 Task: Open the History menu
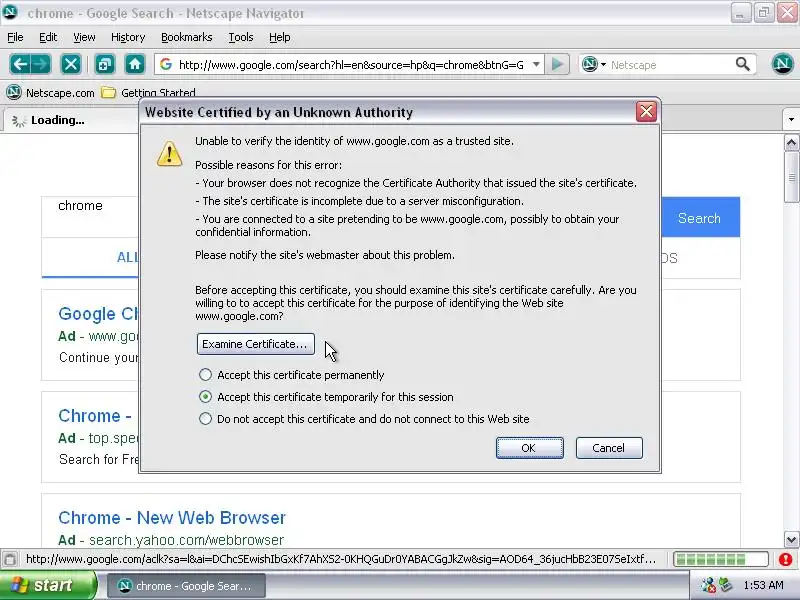[x=128, y=37]
